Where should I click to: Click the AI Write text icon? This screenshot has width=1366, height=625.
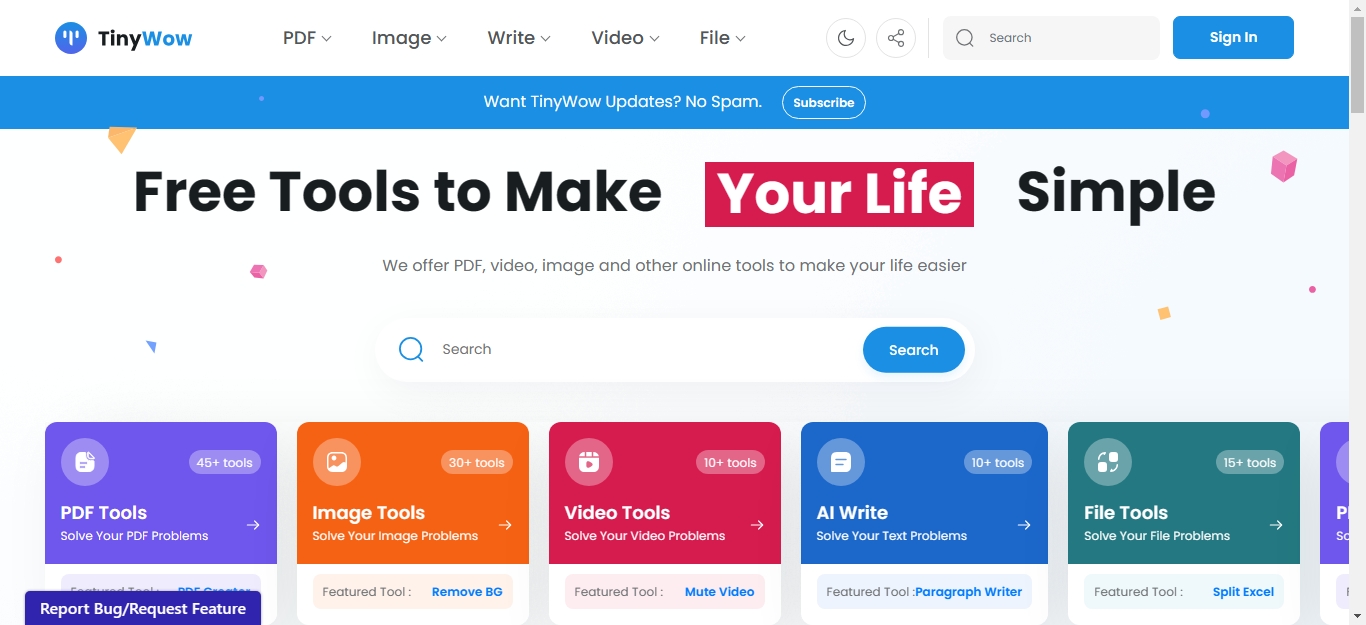click(841, 462)
